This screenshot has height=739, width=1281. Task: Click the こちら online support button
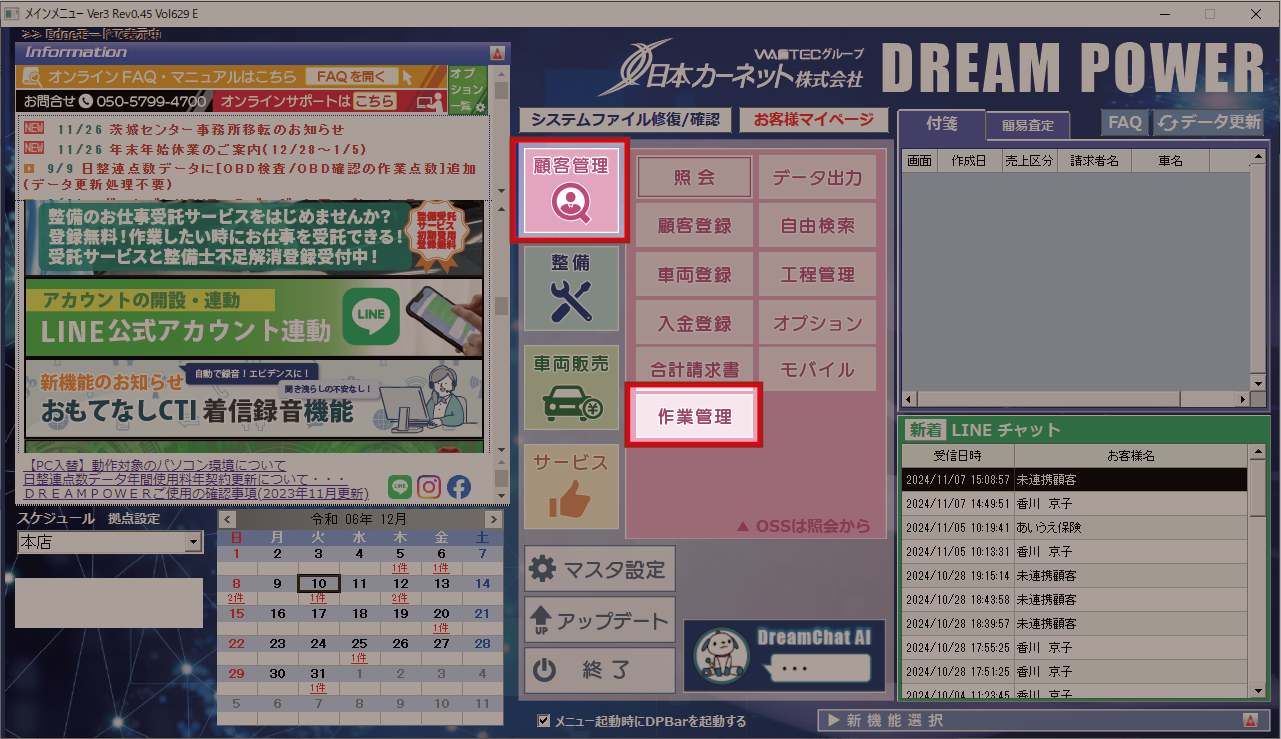(x=375, y=101)
